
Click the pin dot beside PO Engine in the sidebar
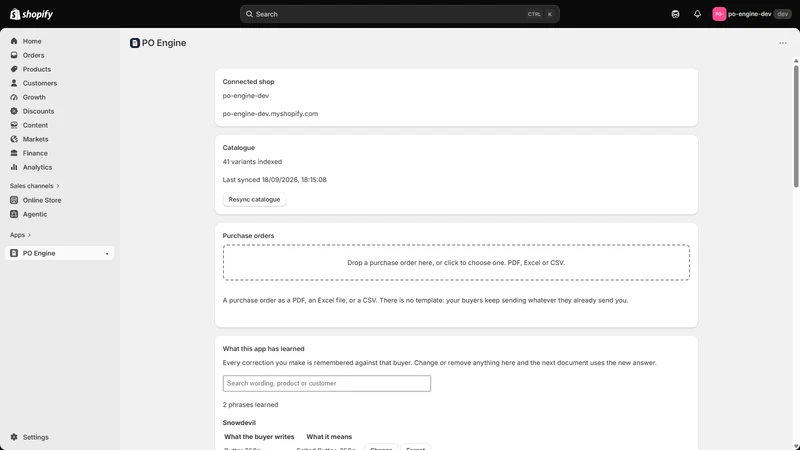pos(107,254)
